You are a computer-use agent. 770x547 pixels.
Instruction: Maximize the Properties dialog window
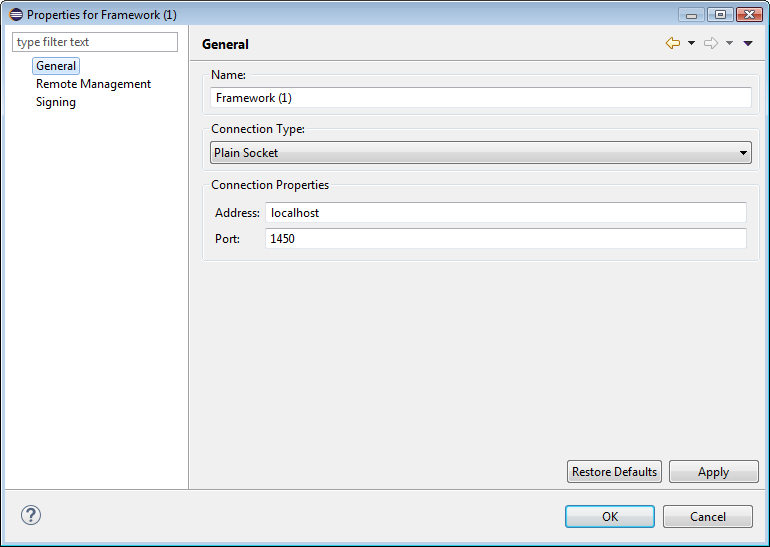click(x=719, y=14)
